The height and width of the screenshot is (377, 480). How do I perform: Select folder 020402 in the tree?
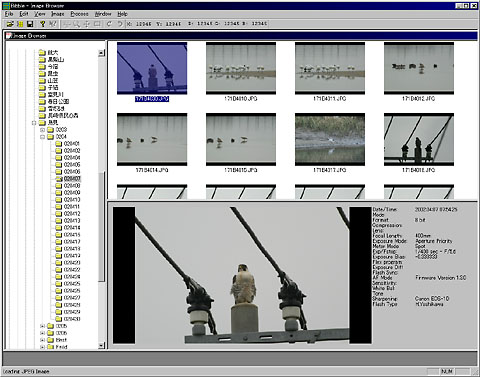tap(72, 151)
